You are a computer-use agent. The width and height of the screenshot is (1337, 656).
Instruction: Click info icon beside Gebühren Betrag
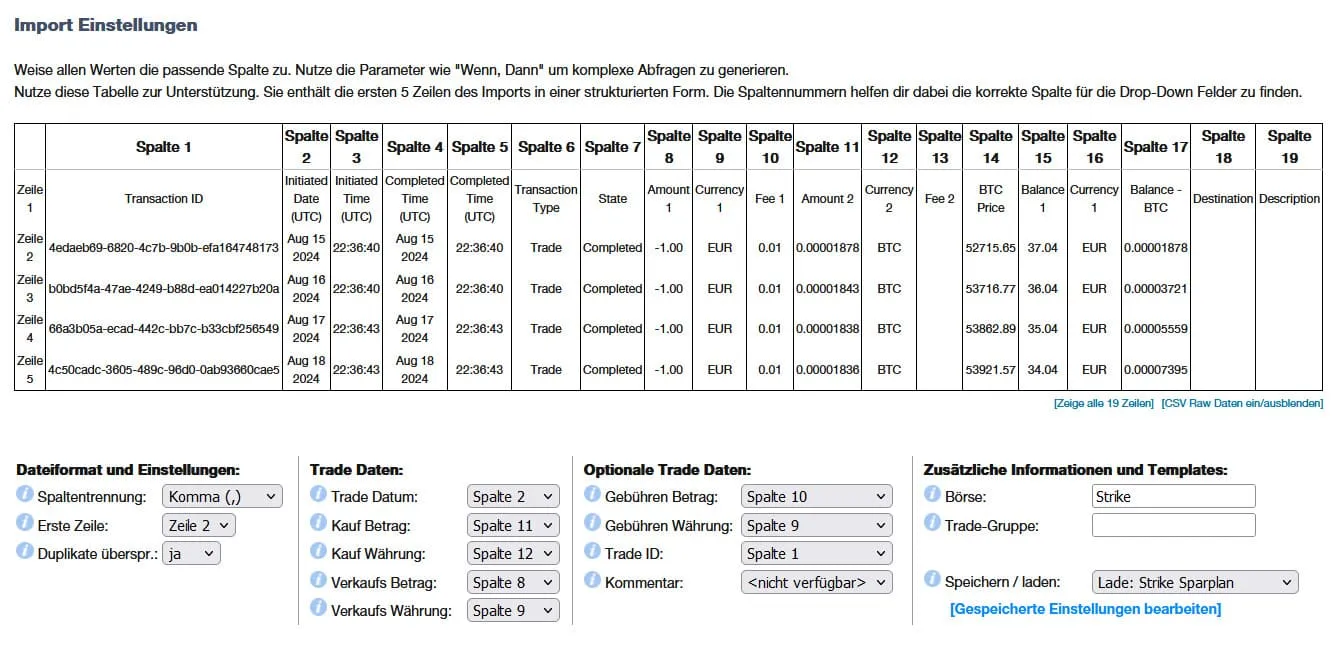point(593,495)
